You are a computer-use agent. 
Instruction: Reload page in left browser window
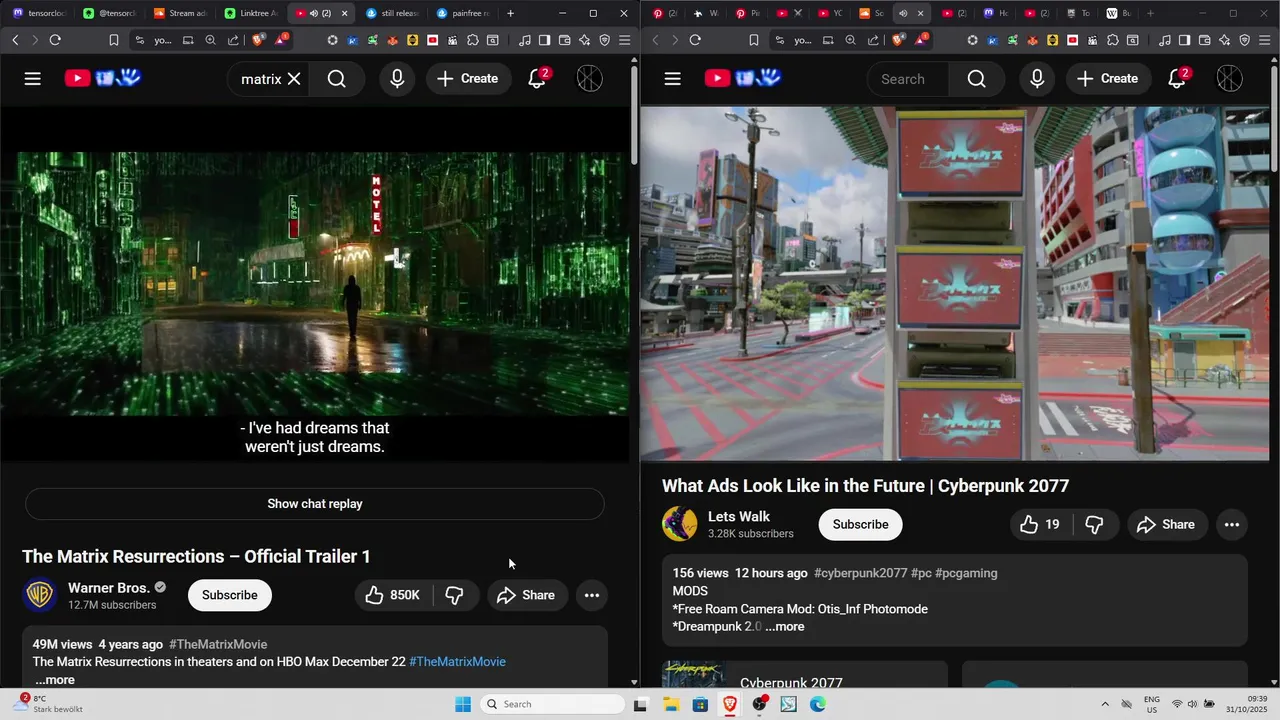(55, 40)
